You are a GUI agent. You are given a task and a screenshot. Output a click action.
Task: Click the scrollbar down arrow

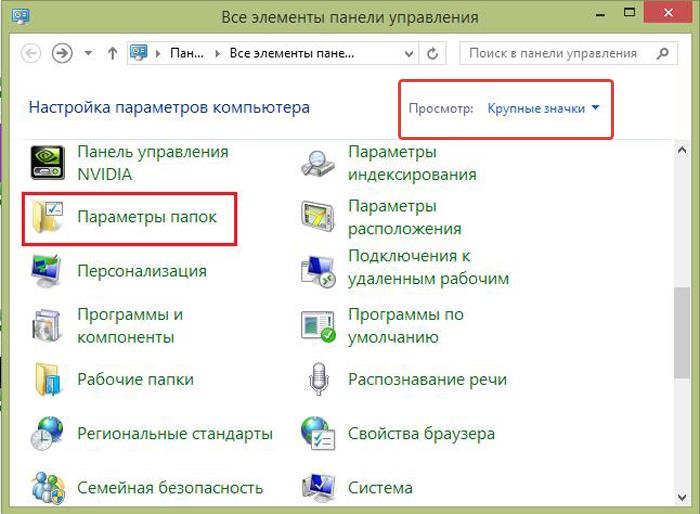click(x=682, y=497)
